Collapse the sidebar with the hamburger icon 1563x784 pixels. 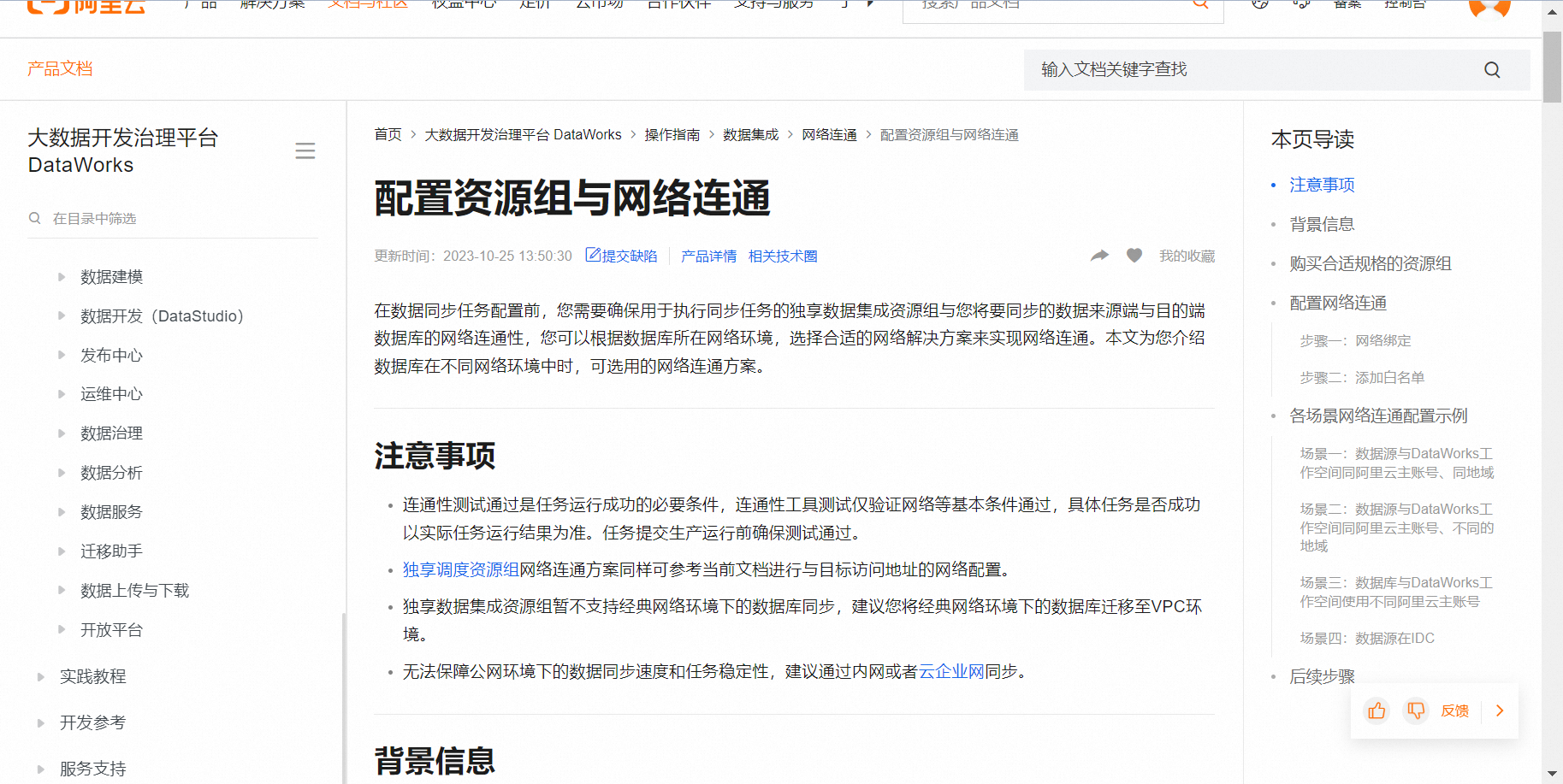305,151
